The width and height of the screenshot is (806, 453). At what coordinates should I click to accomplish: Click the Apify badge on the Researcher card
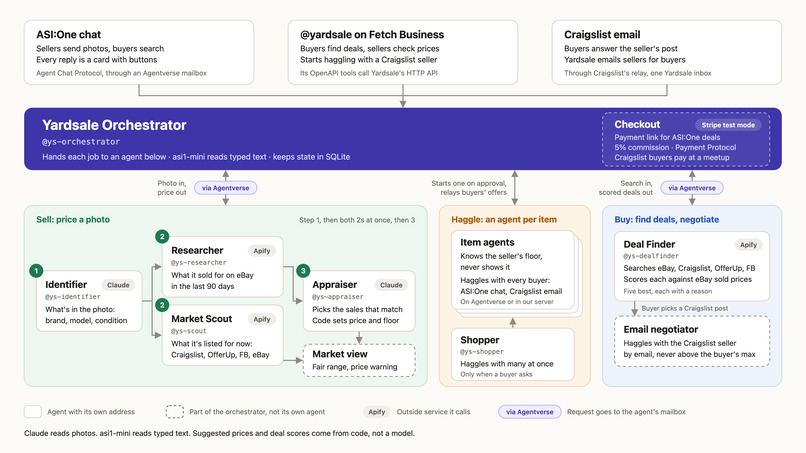[x=262, y=251]
